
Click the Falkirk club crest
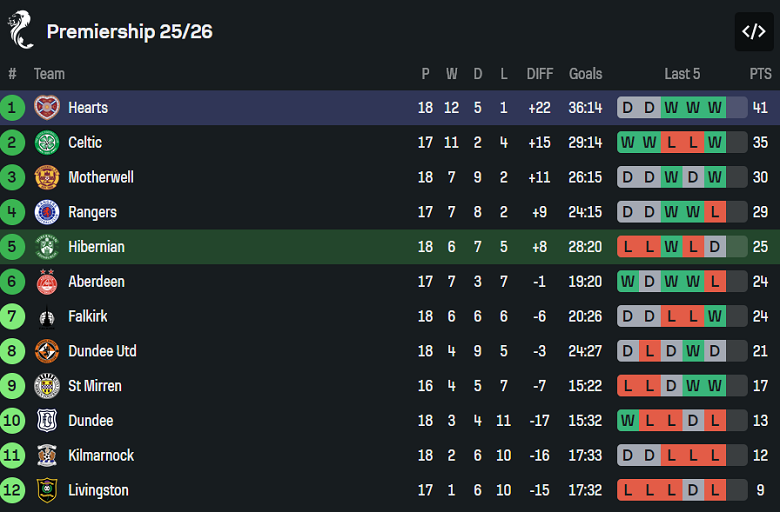(x=47, y=317)
